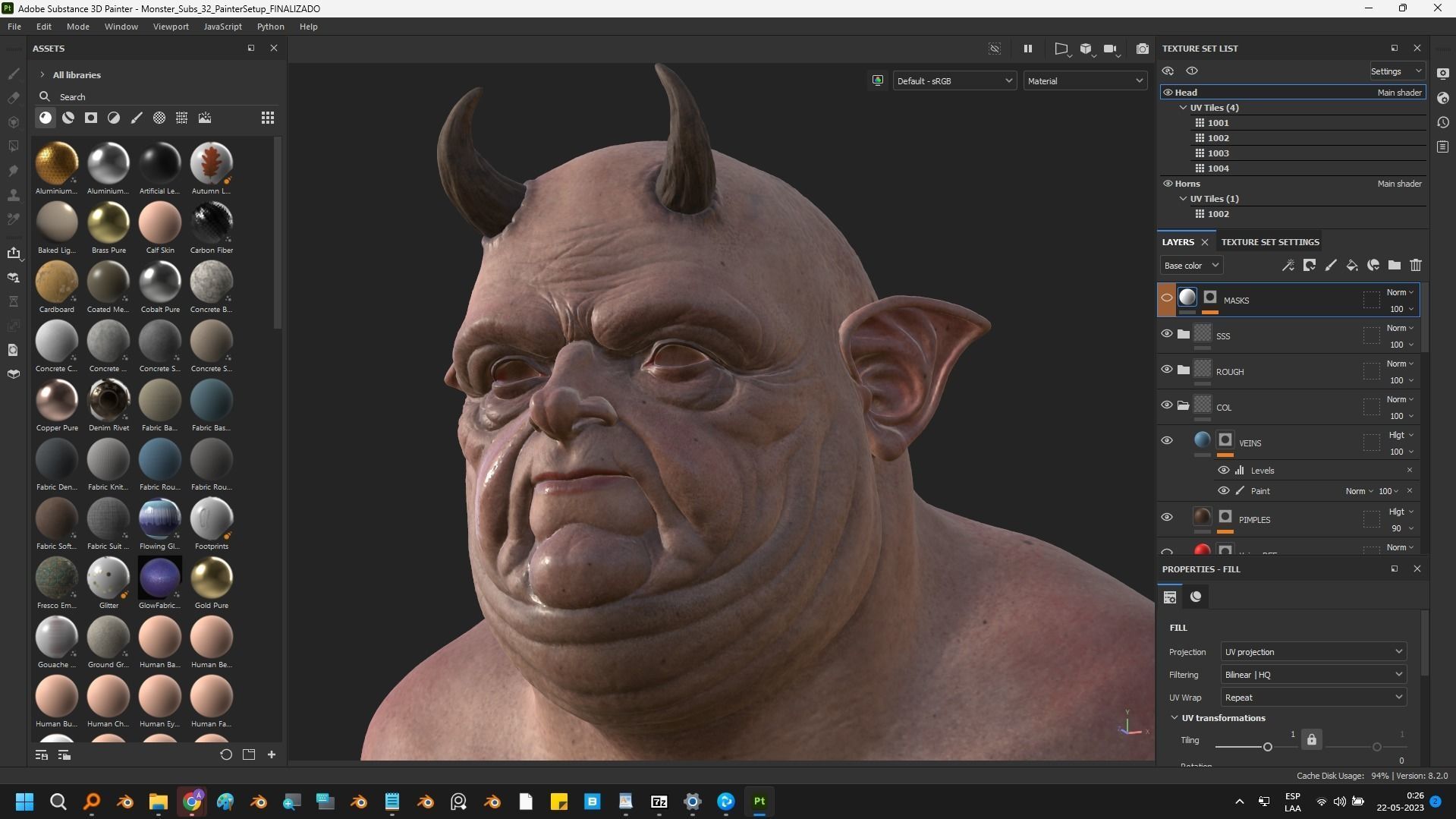
Task: Add a new paint layer
Action: click(1331, 266)
